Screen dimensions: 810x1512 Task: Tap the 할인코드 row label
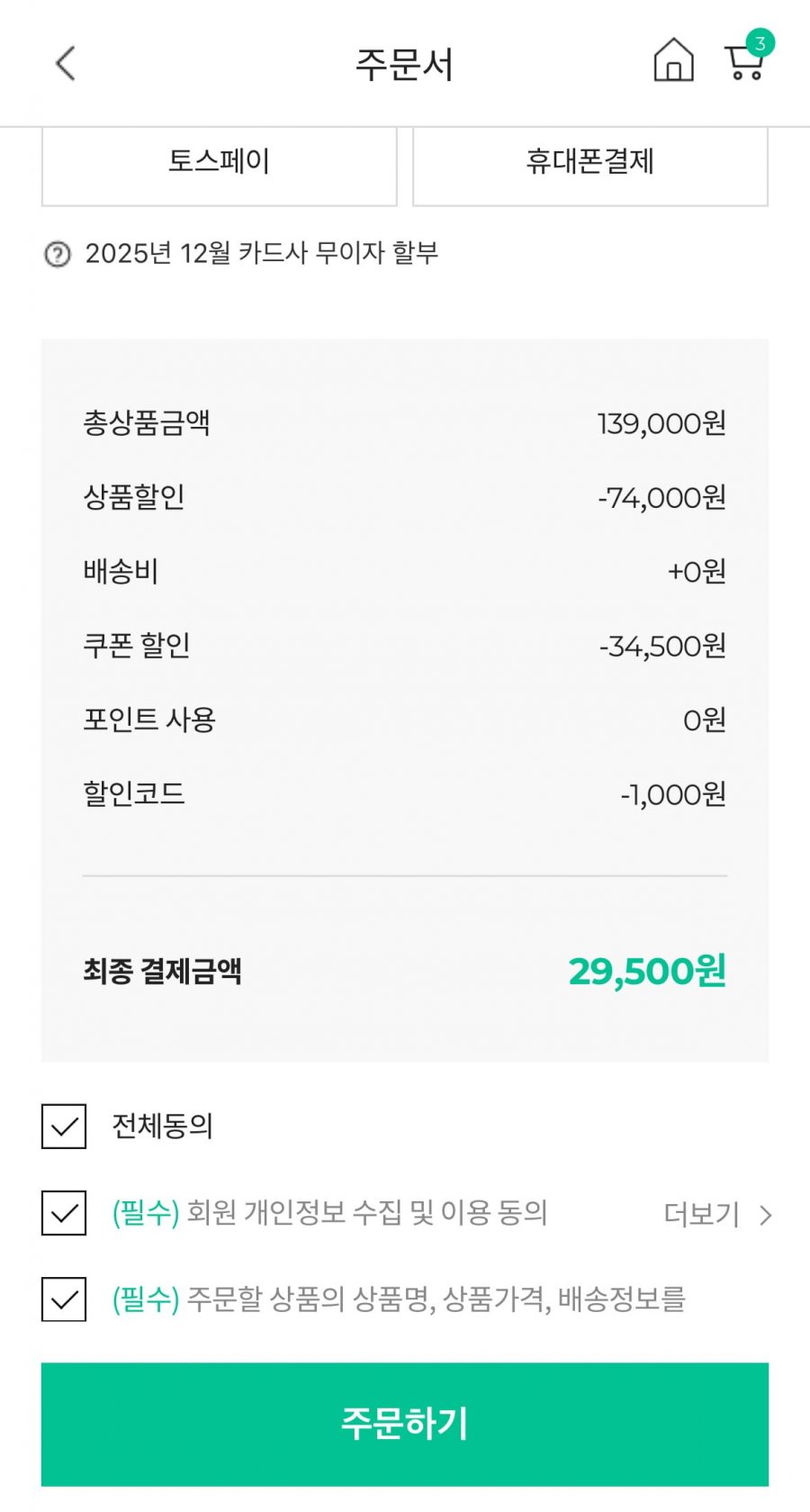click(134, 793)
